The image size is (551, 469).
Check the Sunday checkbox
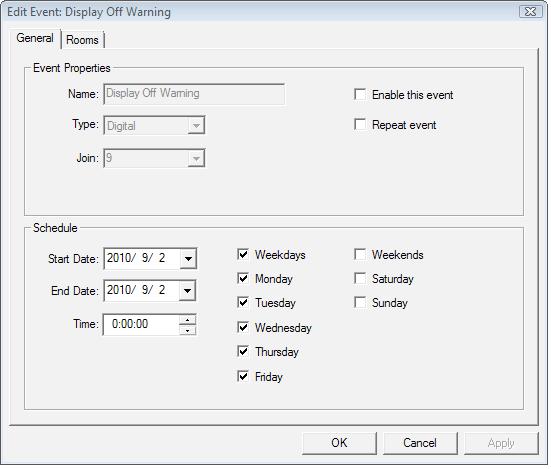(360, 302)
